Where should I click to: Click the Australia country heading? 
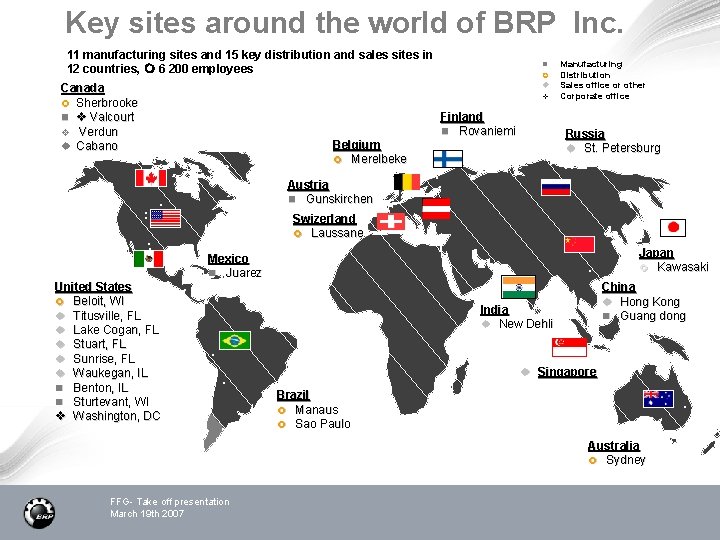pyautogui.click(x=614, y=445)
